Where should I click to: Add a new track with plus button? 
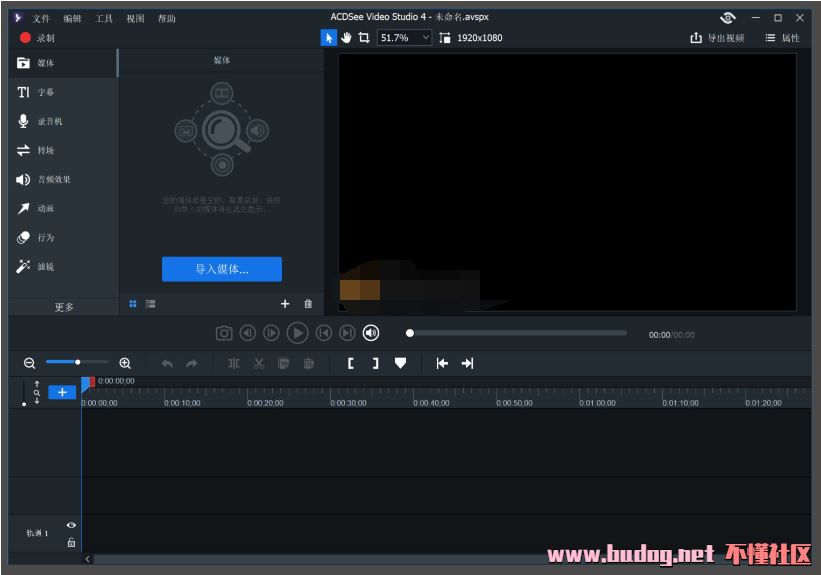[x=62, y=392]
